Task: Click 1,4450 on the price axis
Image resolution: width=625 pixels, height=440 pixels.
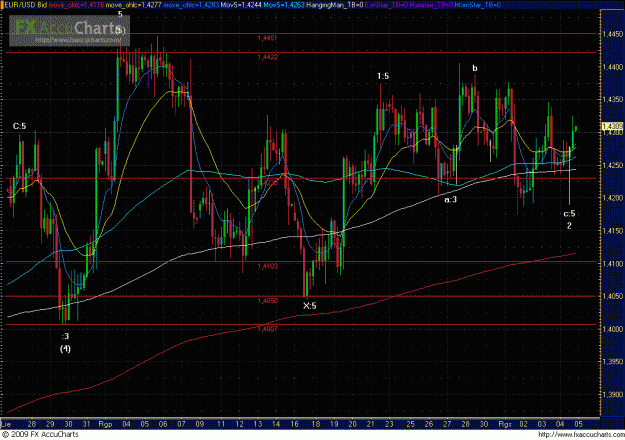Action: coord(613,34)
